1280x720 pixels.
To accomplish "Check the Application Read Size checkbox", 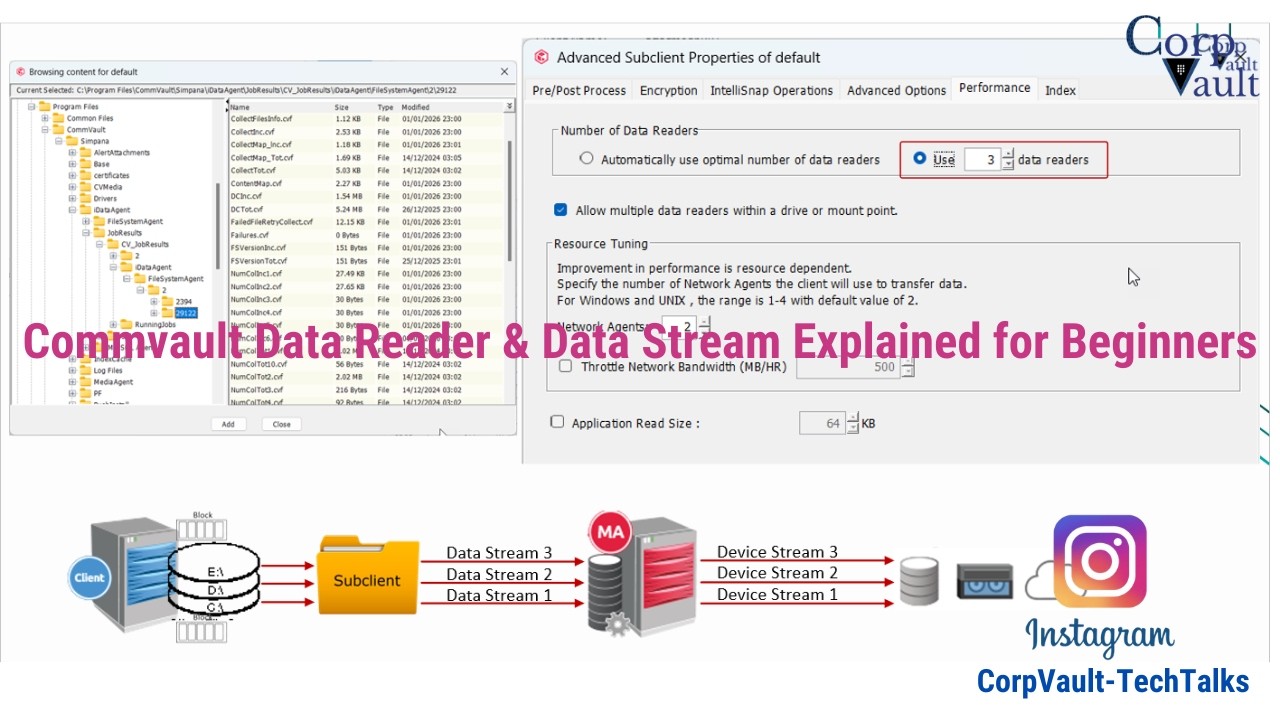I will (x=558, y=422).
